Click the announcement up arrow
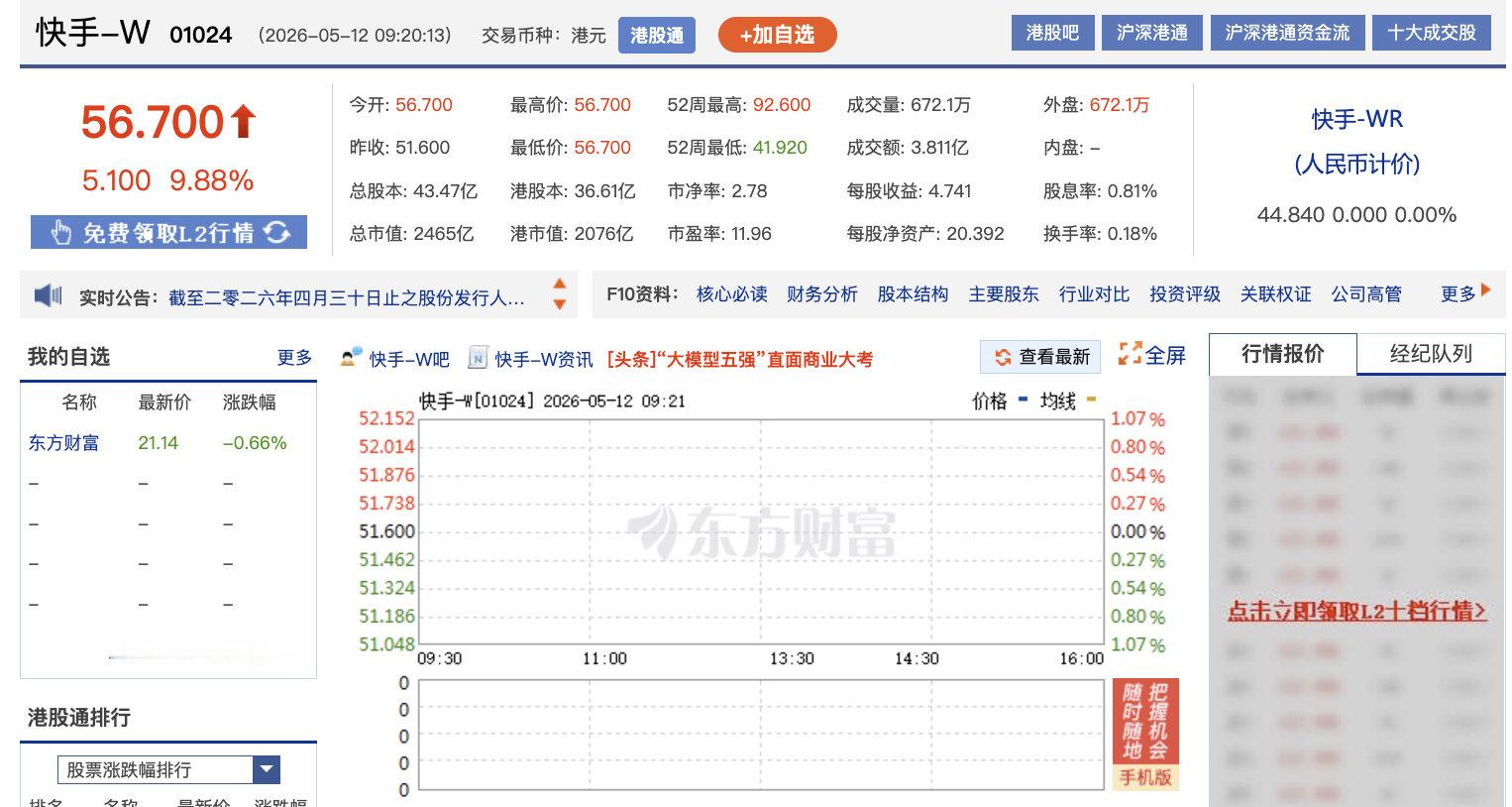1512x807 pixels. coord(559,285)
